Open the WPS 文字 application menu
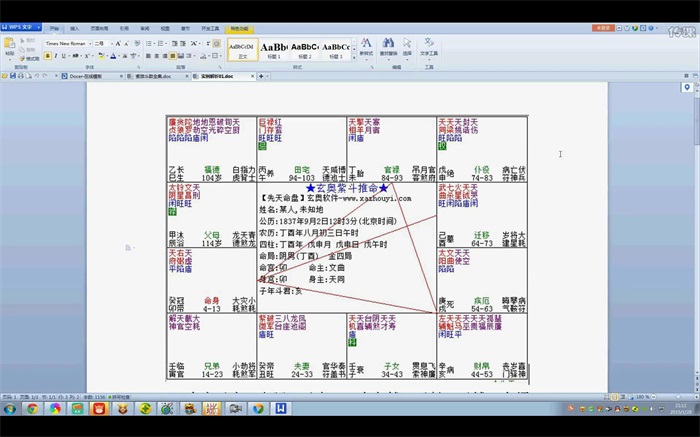Image resolution: width=700 pixels, height=437 pixels. [x=21, y=27]
